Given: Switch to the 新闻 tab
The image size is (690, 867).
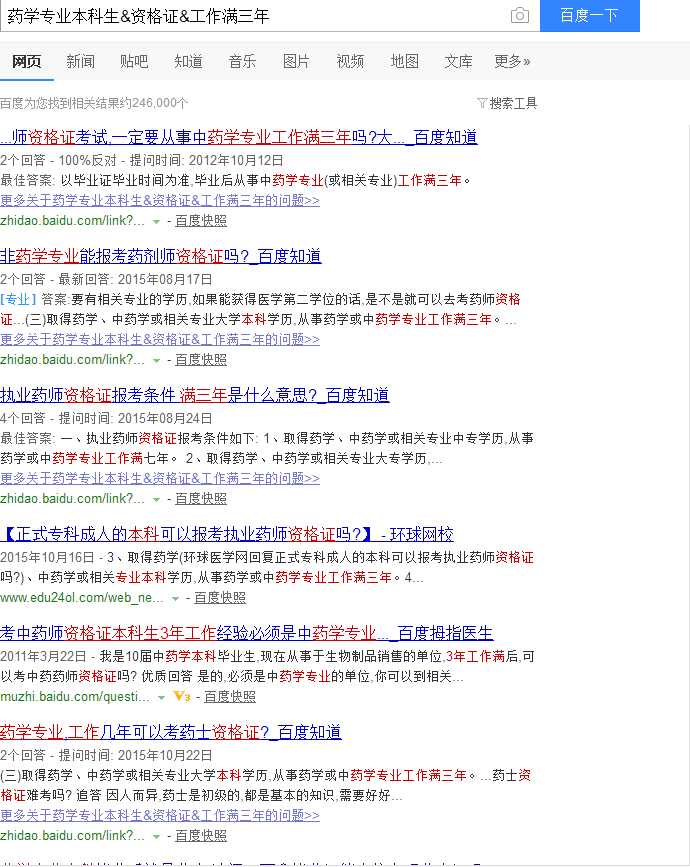Looking at the screenshot, I should point(81,61).
